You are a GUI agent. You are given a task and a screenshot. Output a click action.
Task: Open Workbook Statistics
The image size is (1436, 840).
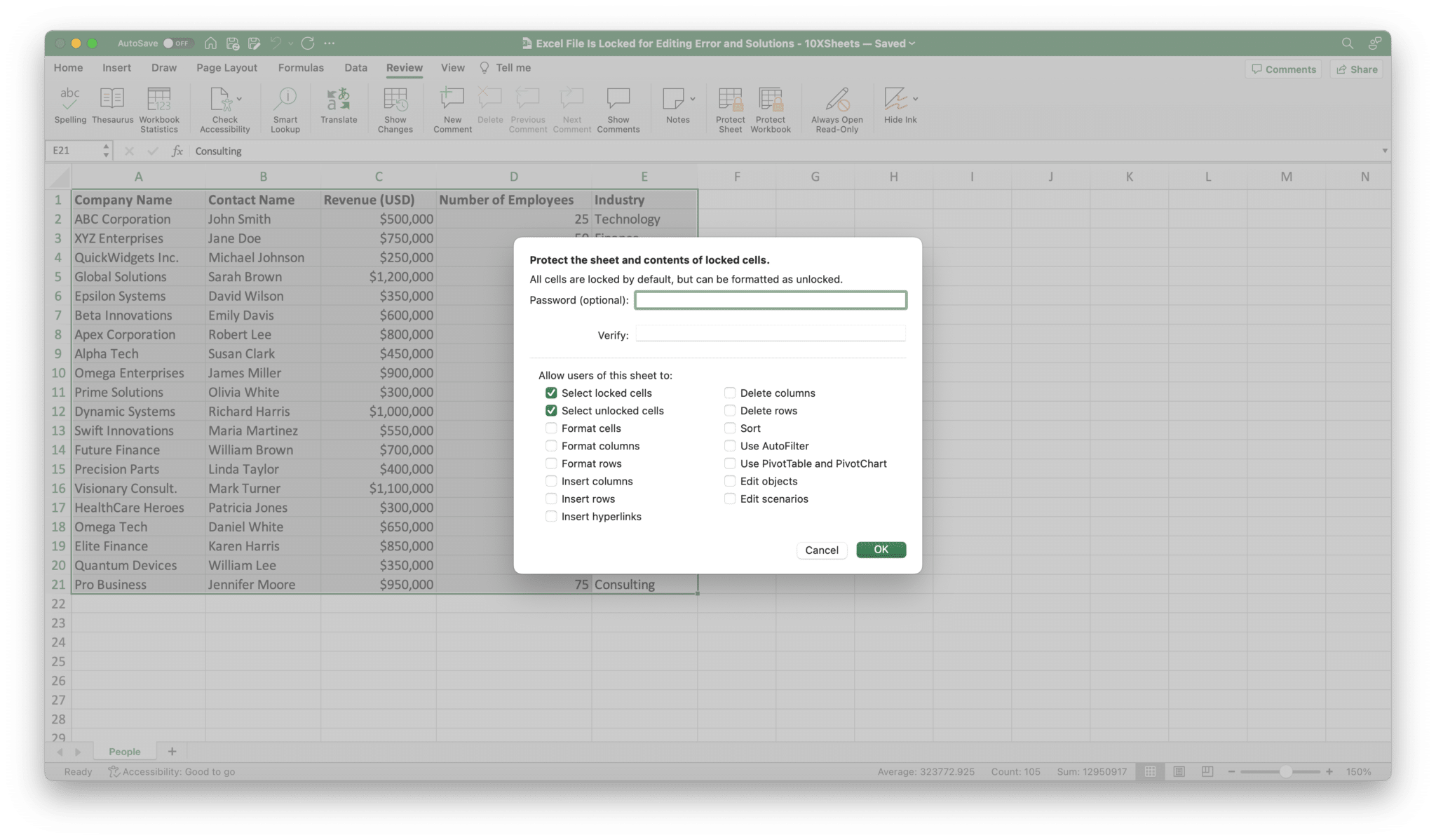[159, 110]
